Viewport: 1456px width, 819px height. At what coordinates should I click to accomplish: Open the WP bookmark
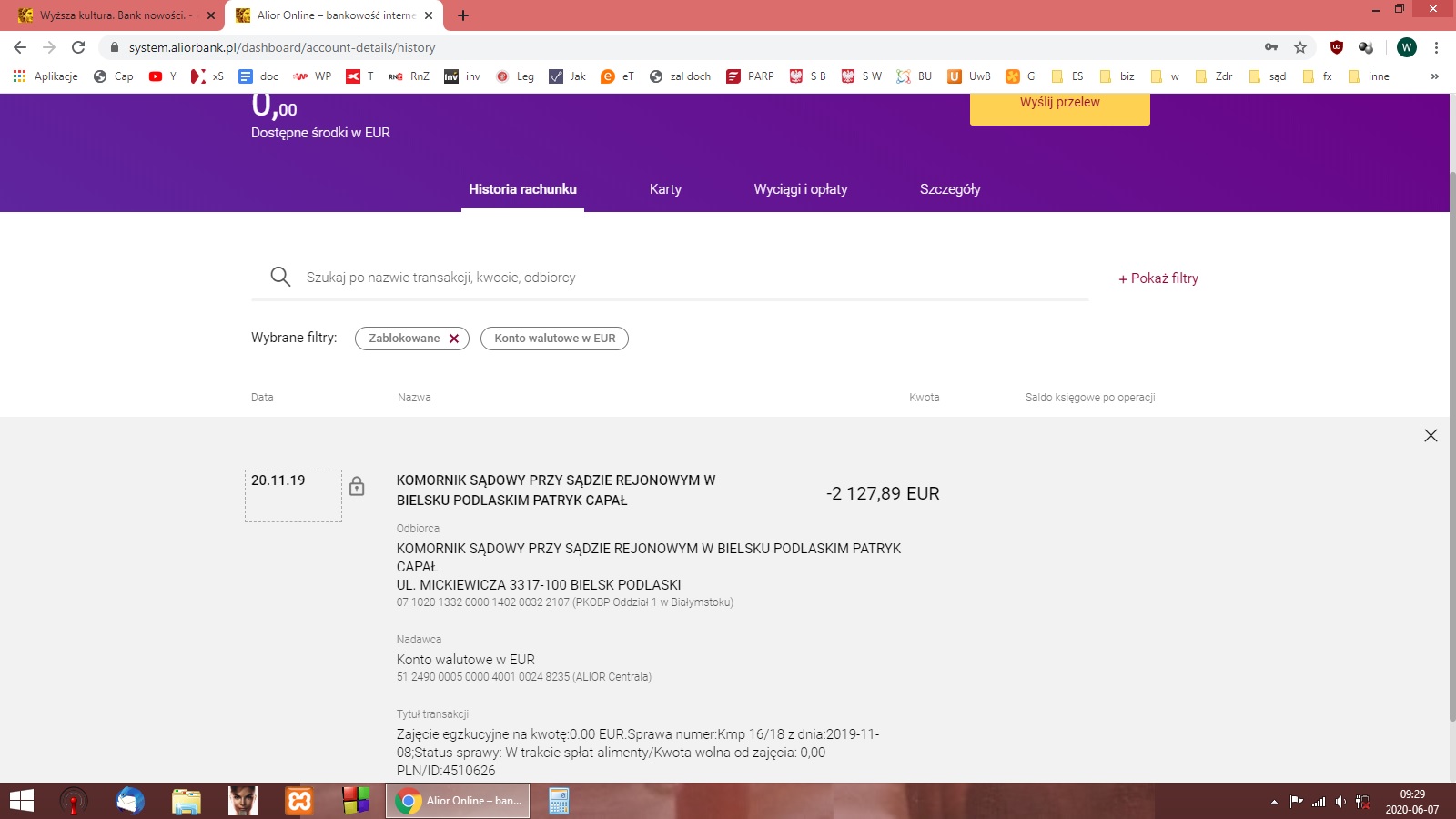(312, 76)
